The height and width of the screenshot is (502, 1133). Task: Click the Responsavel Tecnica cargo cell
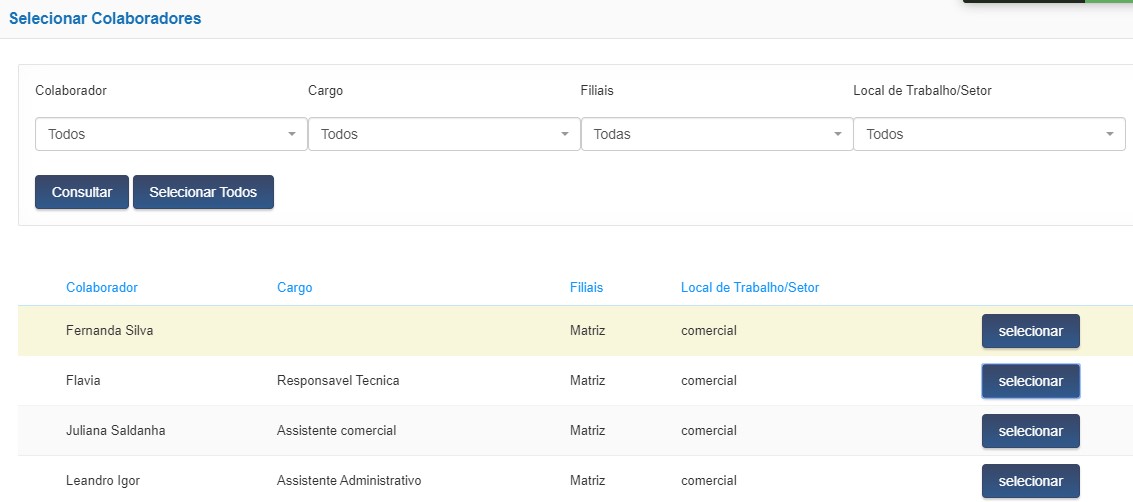338,381
